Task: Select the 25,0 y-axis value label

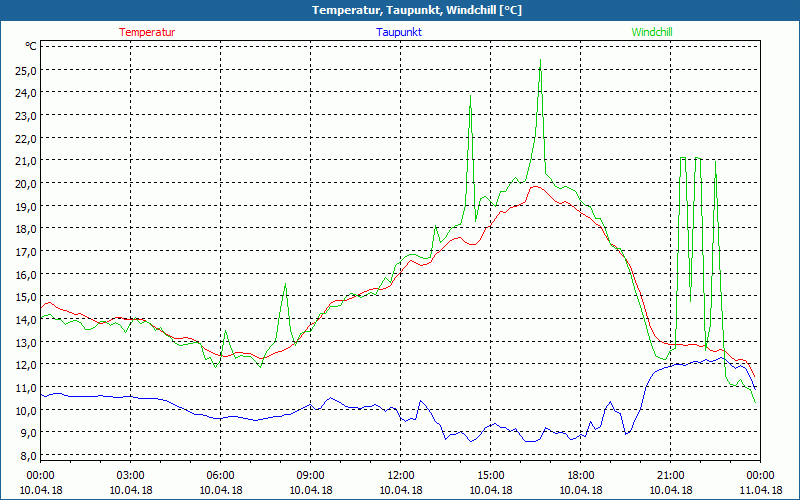Action: (x=24, y=71)
